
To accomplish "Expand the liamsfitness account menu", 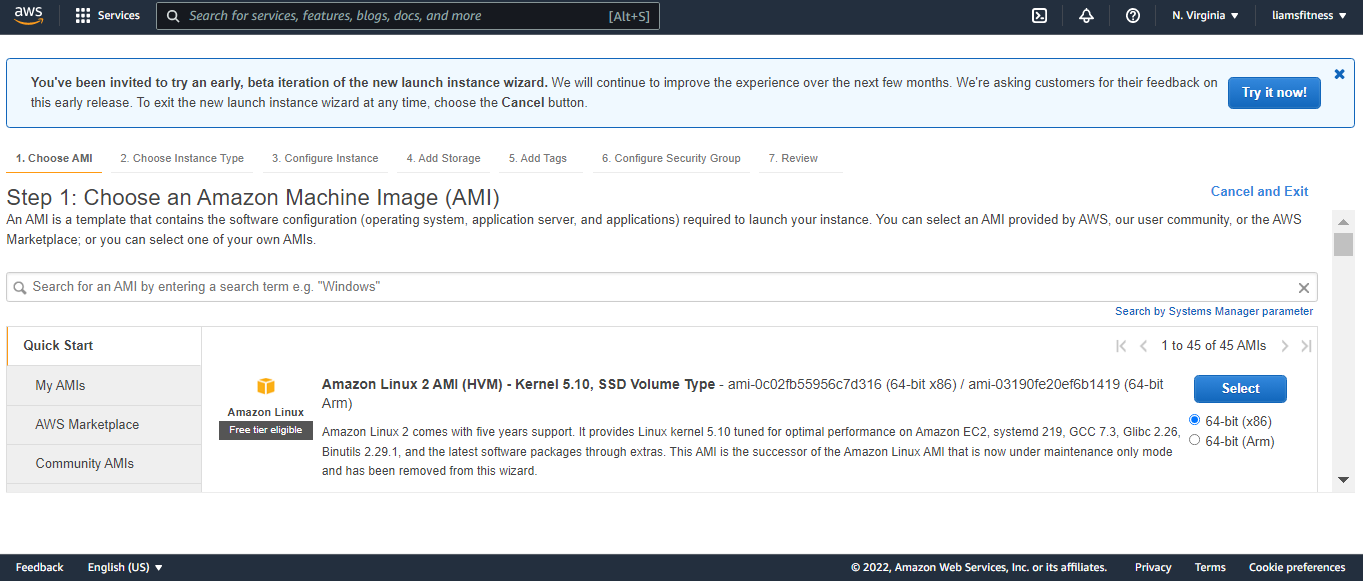I will 1308,16.
